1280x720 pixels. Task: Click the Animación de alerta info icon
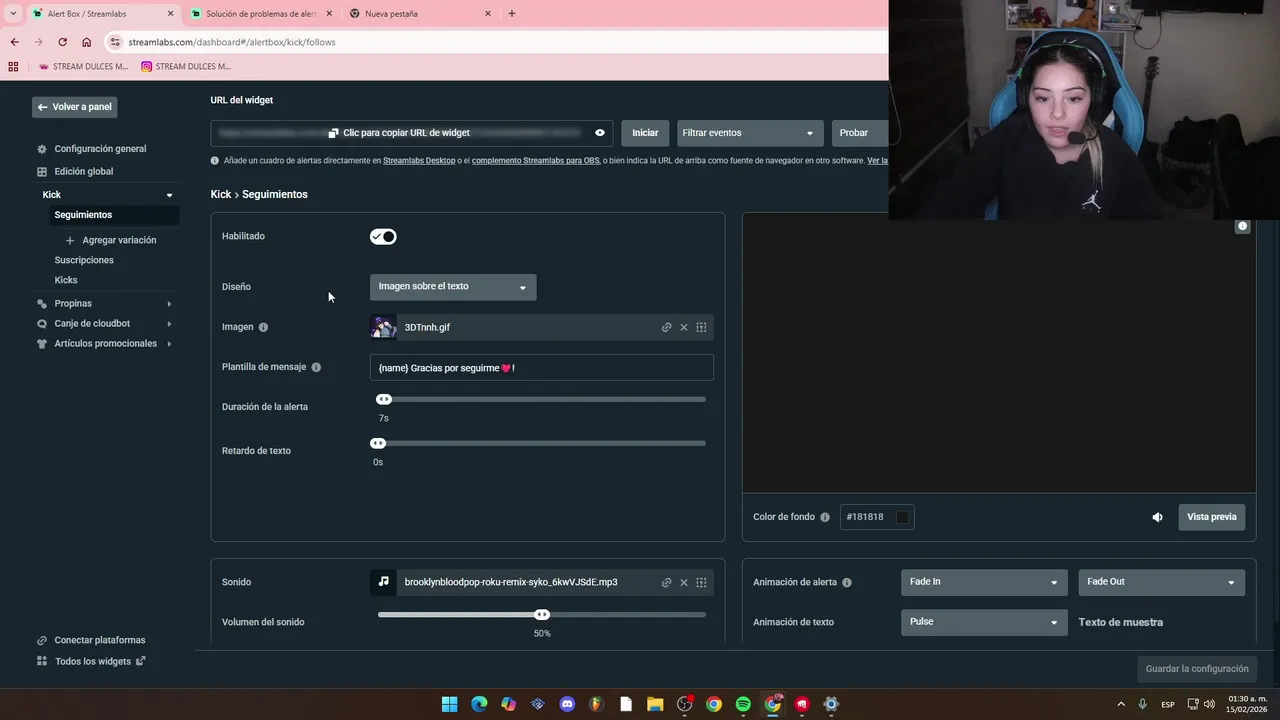click(x=847, y=582)
